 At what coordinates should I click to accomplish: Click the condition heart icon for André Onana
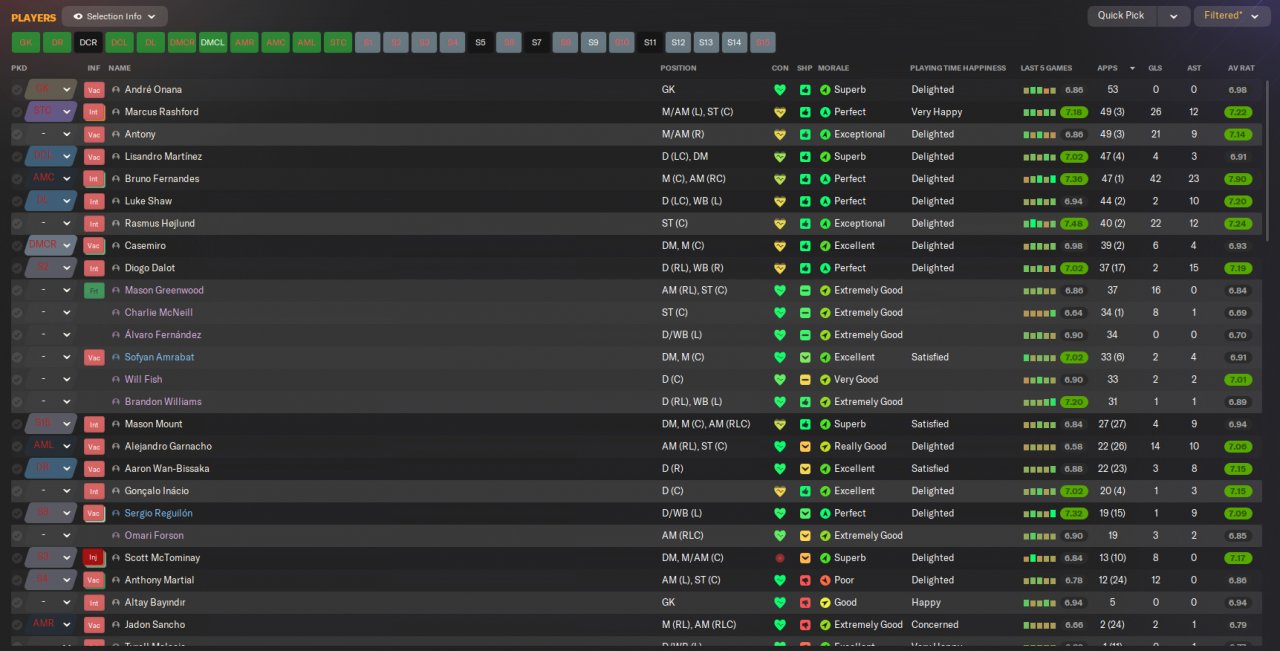click(780, 90)
